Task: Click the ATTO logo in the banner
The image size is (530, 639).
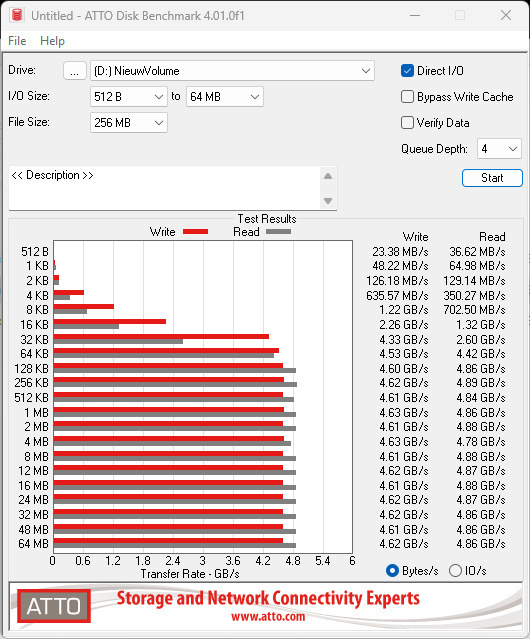Action: pyautogui.click(x=54, y=606)
